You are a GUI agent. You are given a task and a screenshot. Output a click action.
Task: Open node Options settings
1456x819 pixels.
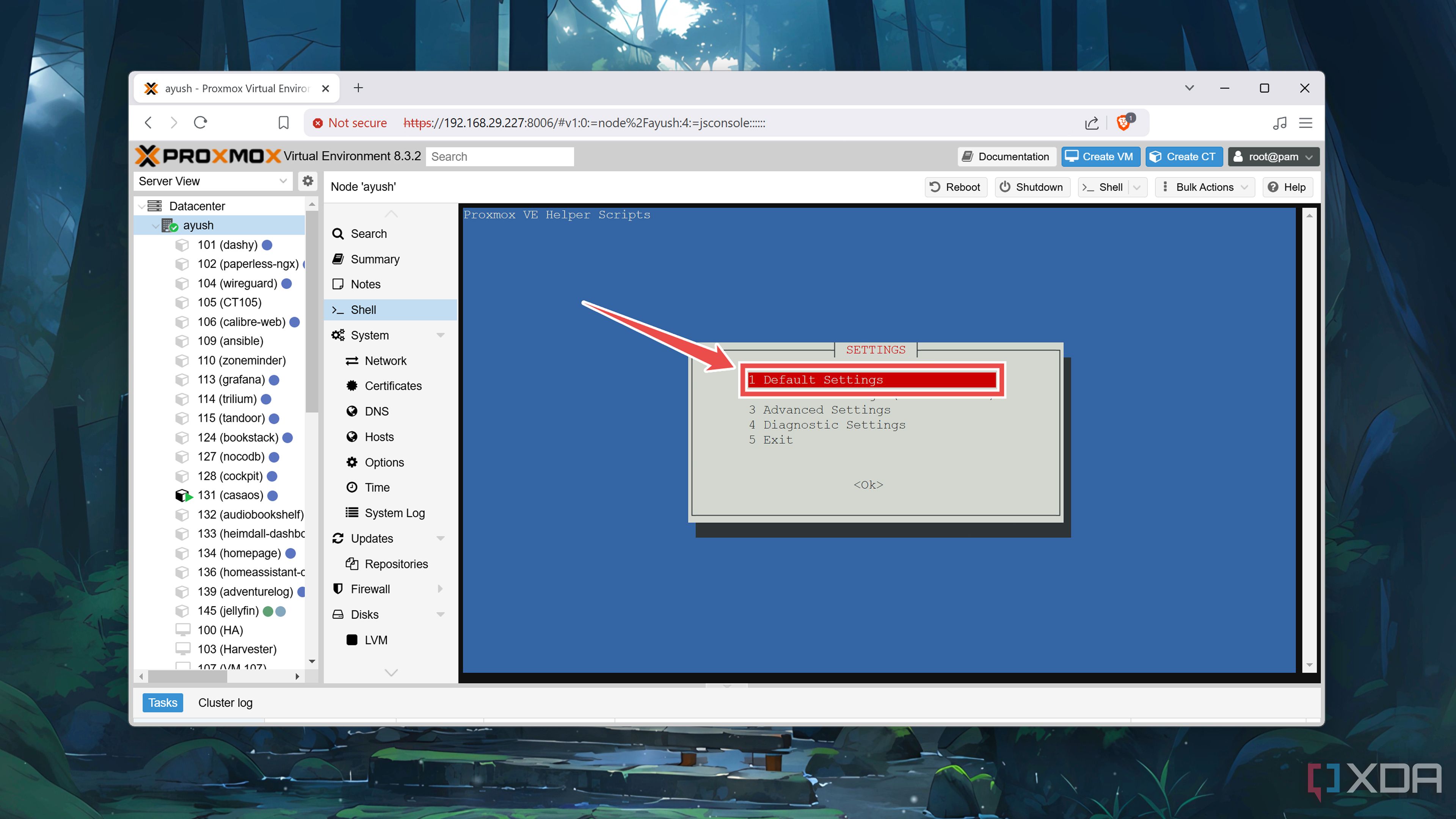pyautogui.click(x=385, y=462)
